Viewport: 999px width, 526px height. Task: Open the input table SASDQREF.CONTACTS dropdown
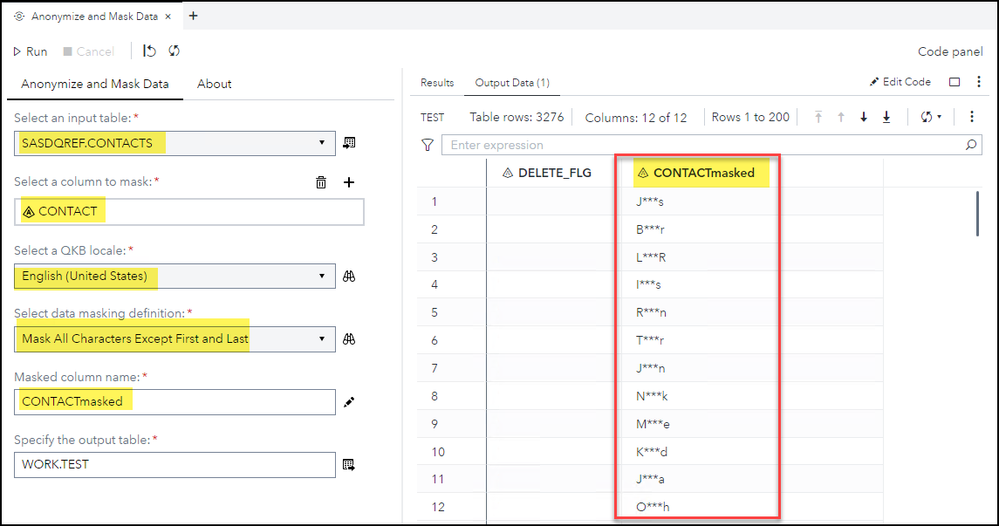(x=322, y=143)
